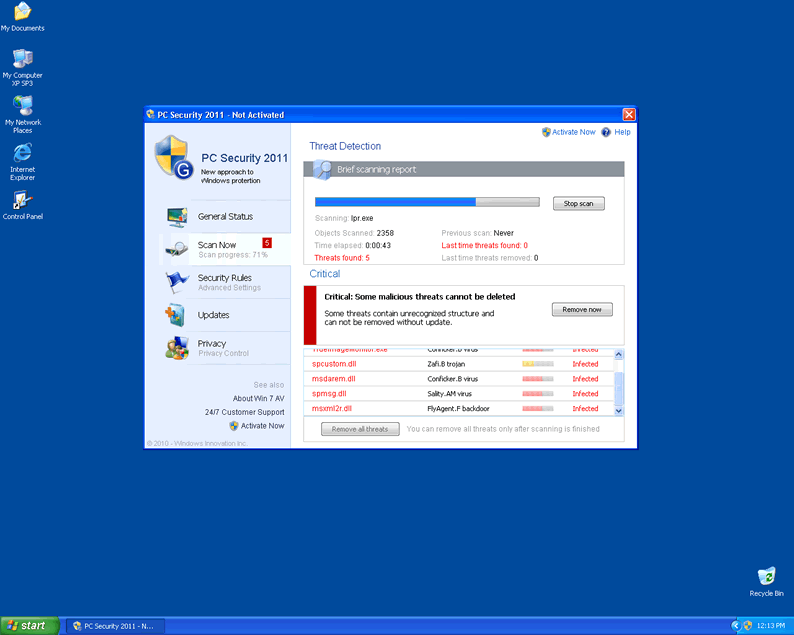The image size is (794, 635).
Task: Click the Activate Now shield icon at top
Action: pos(546,132)
